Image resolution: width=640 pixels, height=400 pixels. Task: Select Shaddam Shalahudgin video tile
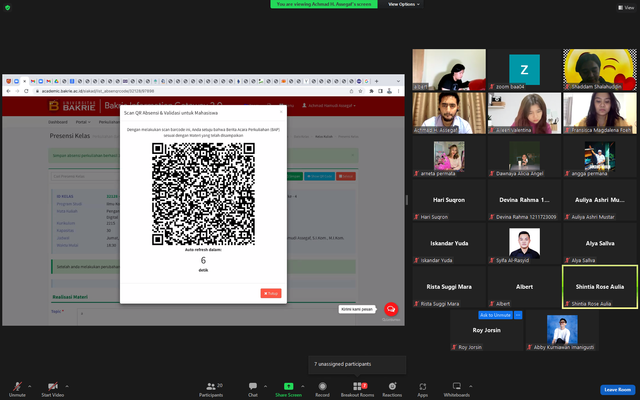[600, 69]
